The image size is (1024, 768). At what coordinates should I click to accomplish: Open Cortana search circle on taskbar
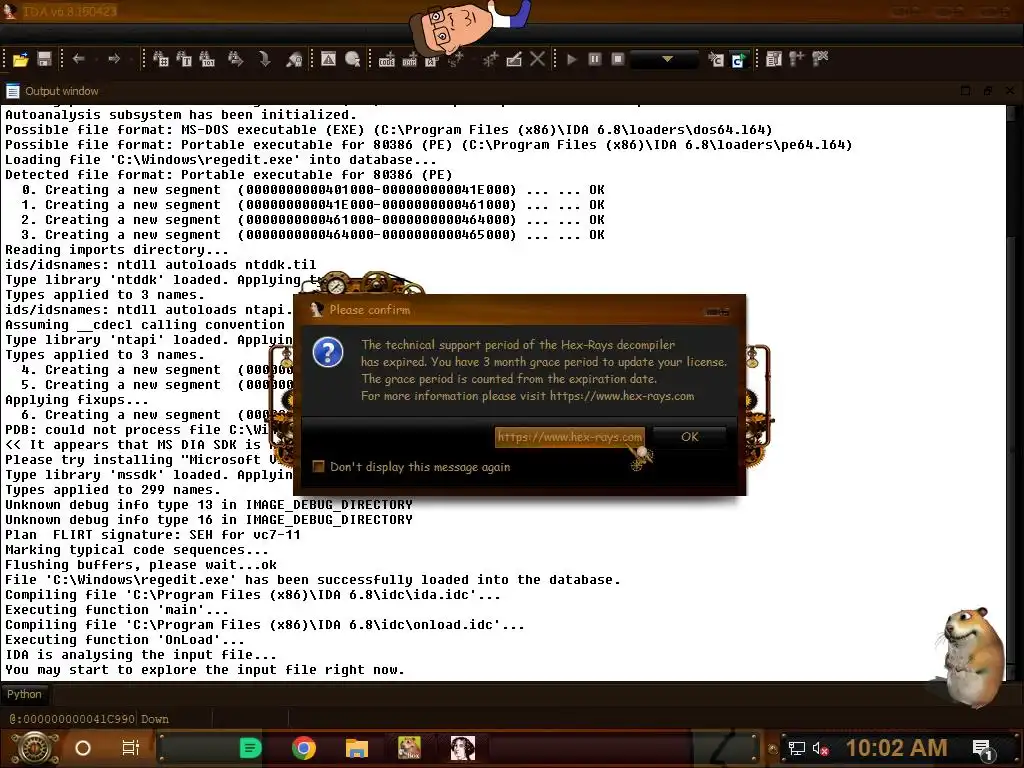83,748
